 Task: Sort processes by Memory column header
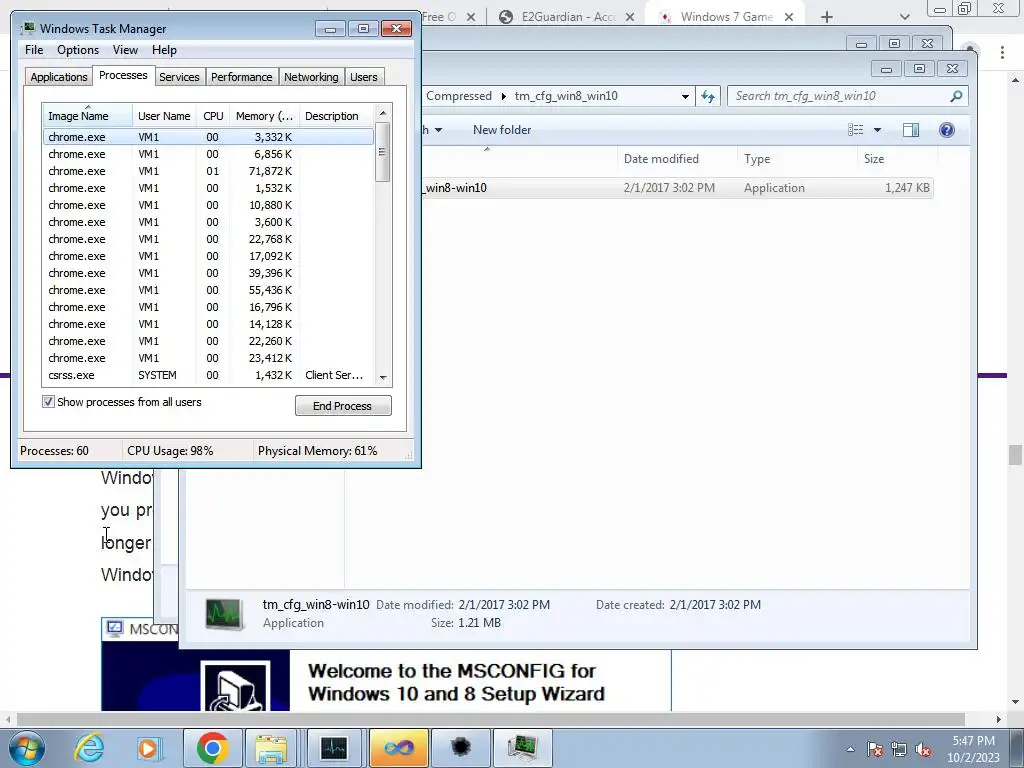[264, 116]
